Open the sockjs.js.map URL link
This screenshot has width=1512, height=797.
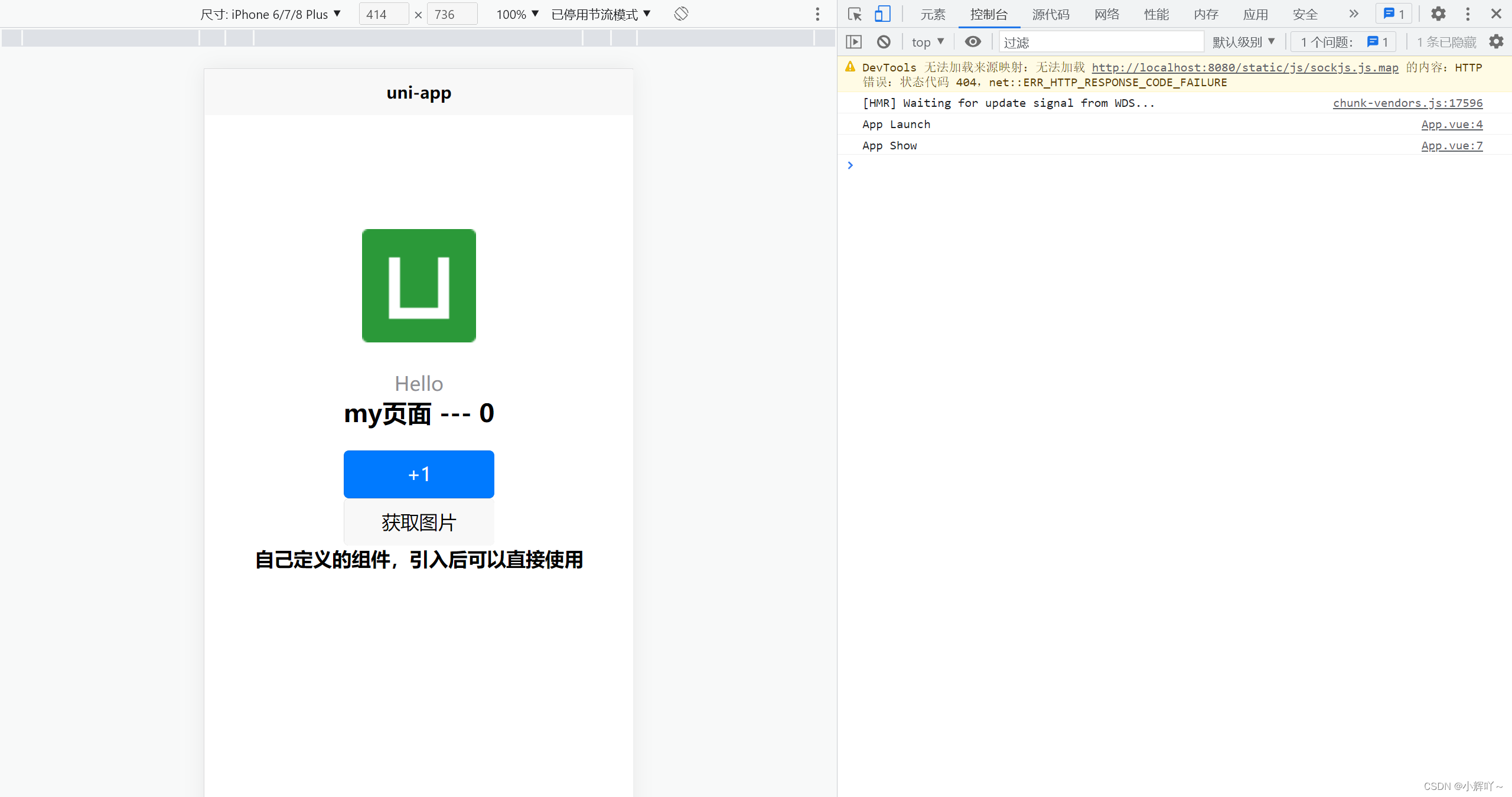tap(1245, 67)
